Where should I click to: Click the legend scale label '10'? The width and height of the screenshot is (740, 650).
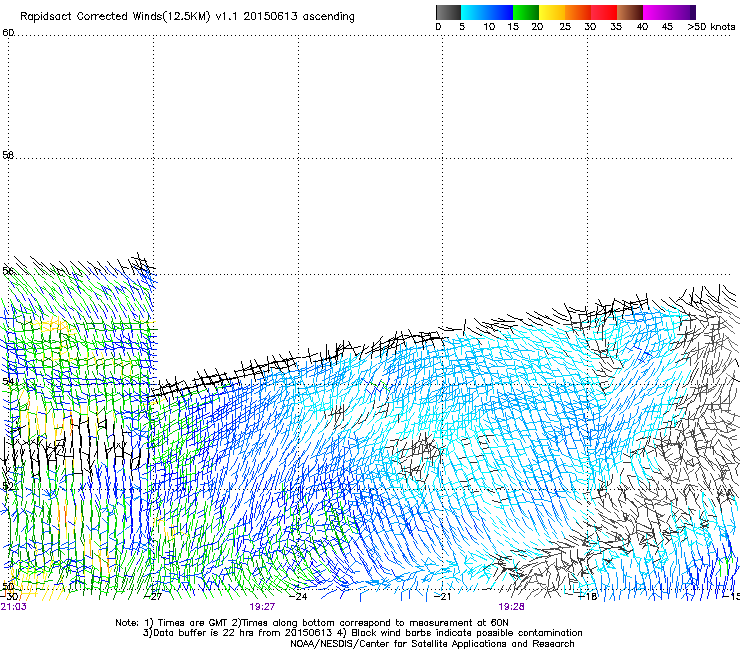pos(489,27)
